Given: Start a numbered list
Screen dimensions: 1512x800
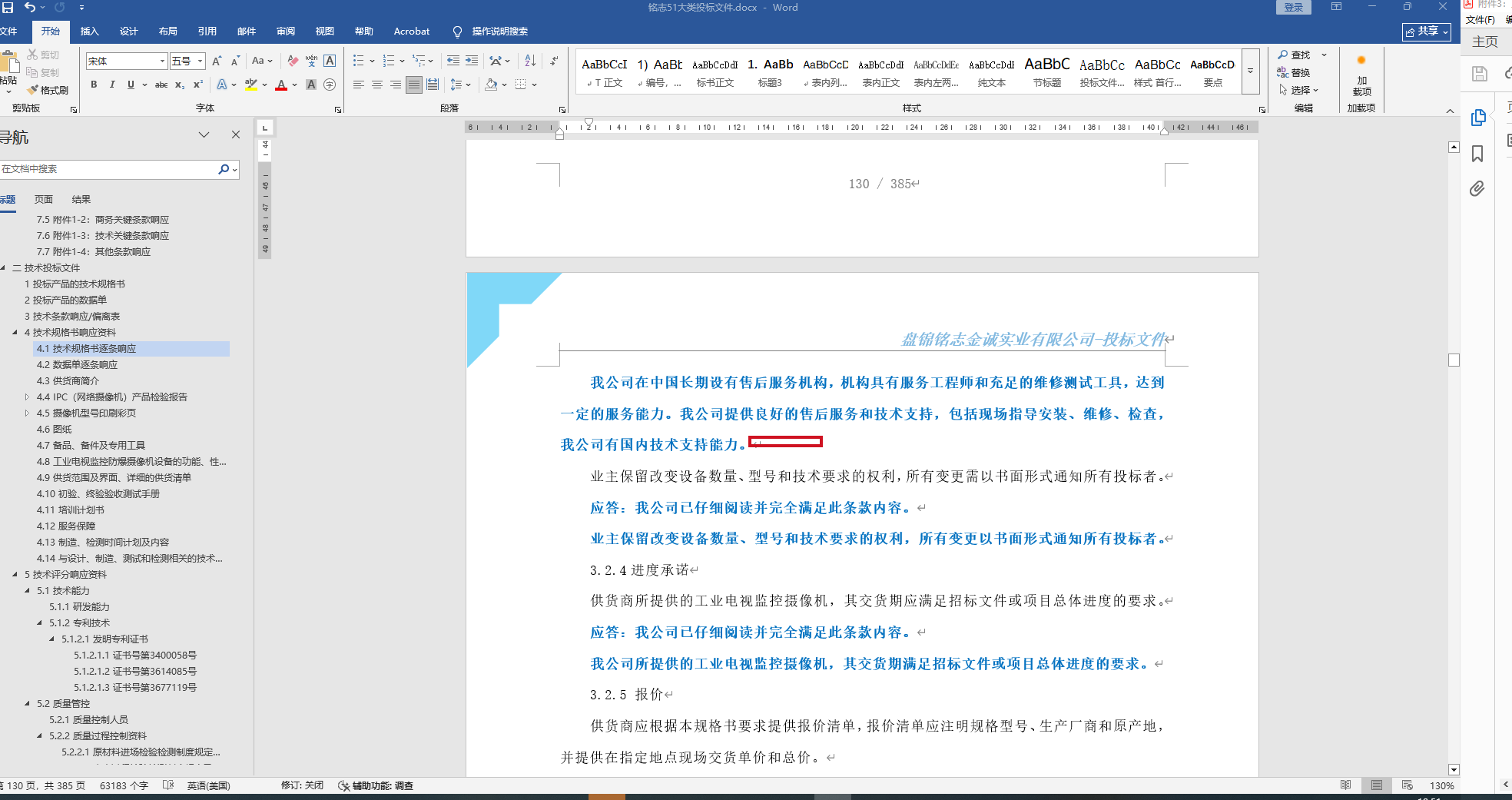Looking at the screenshot, I should [389, 61].
